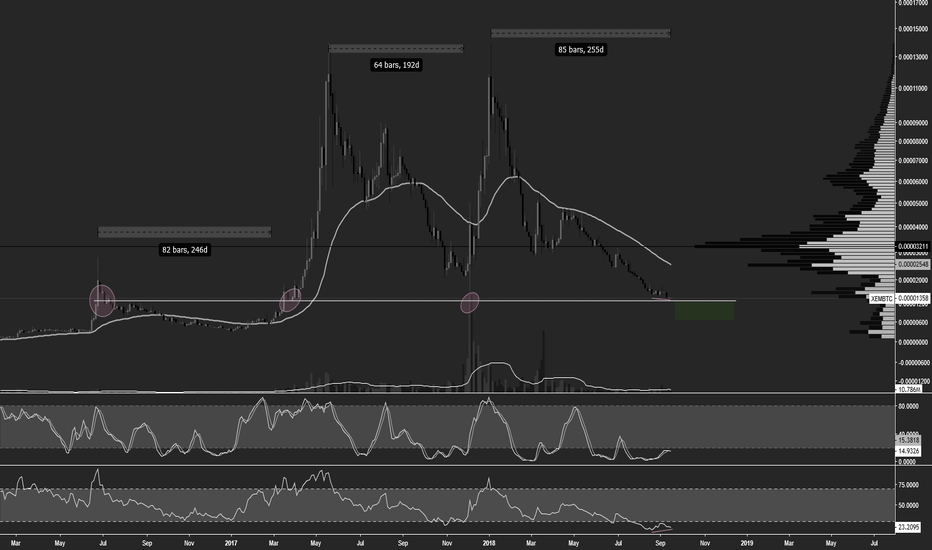Click the 2017 label on time axis
The width and height of the screenshot is (932, 550).
coord(231,543)
